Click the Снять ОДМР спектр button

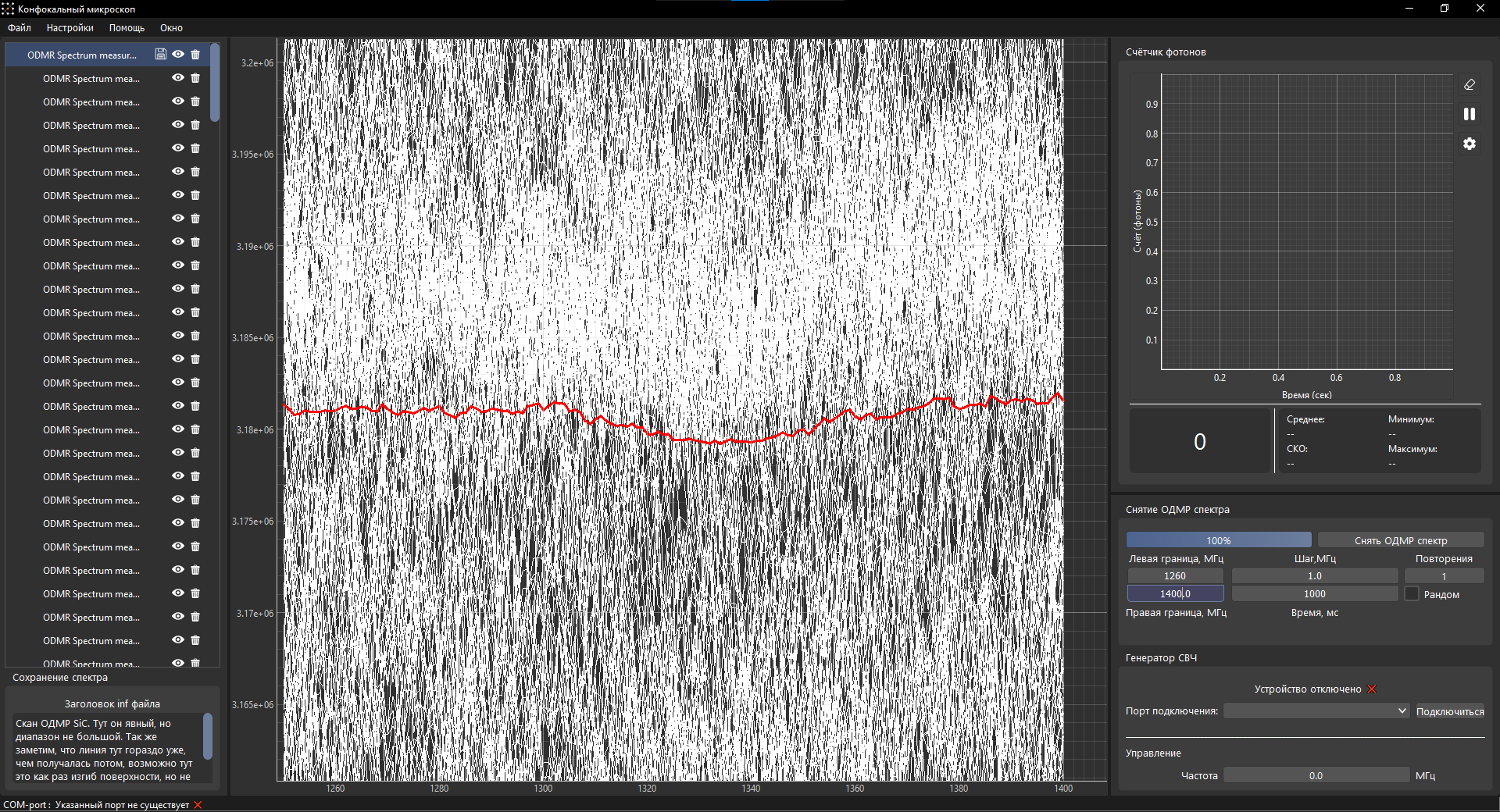click(1401, 540)
